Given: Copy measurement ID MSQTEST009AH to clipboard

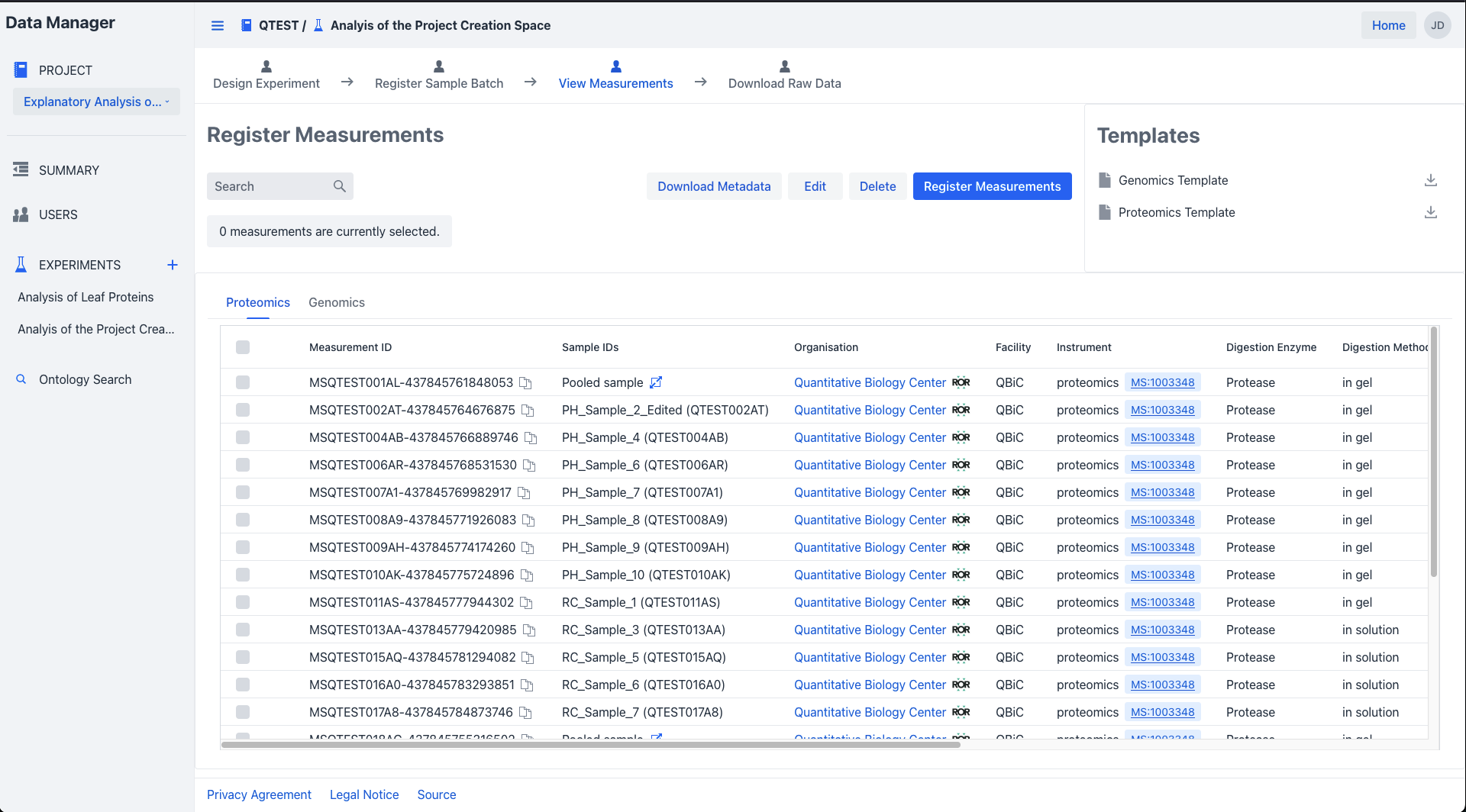Looking at the screenshot, I should point(528,547).
